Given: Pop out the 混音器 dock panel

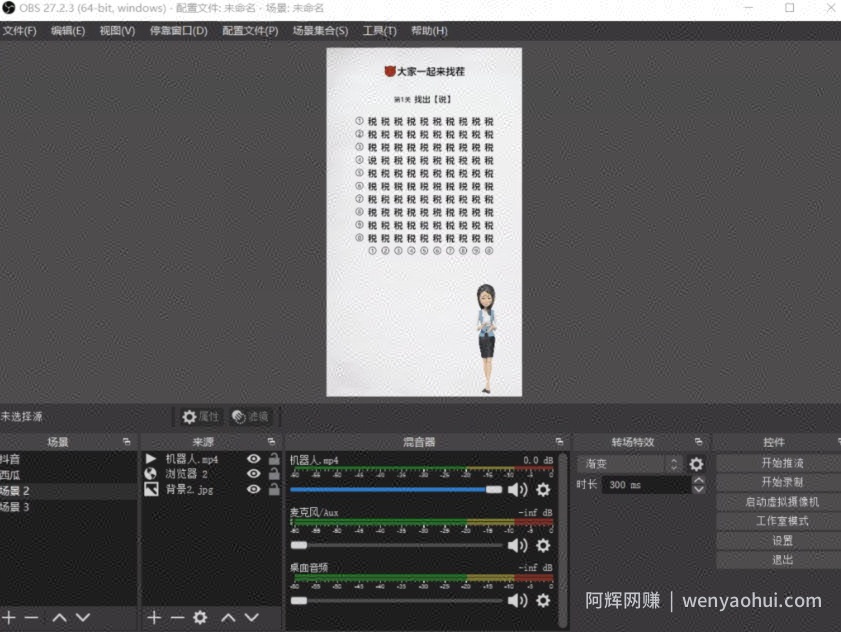Looking at the screenshot, I should coord(559,442).
